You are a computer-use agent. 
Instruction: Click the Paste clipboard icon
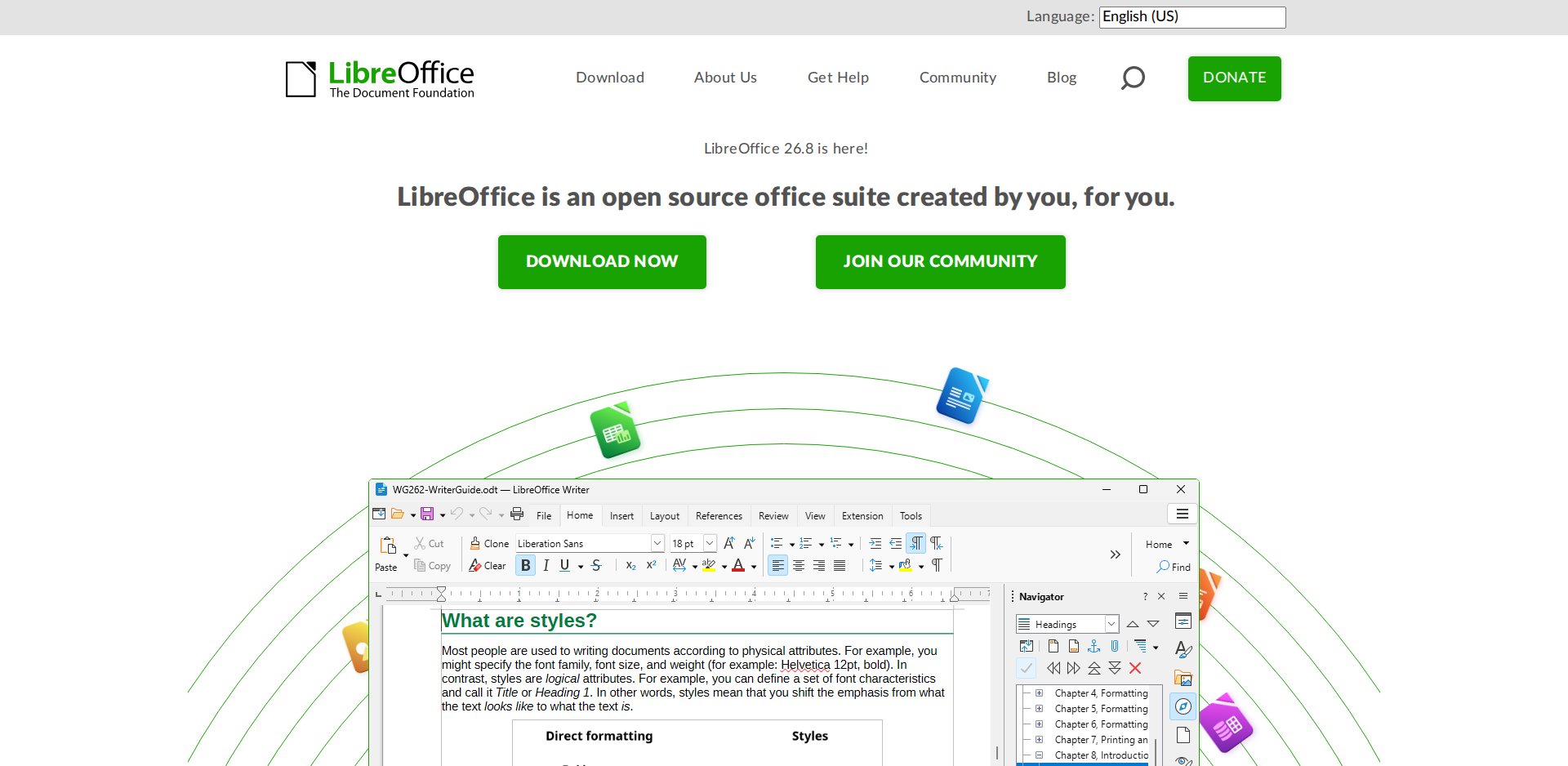tap(389, 545)
